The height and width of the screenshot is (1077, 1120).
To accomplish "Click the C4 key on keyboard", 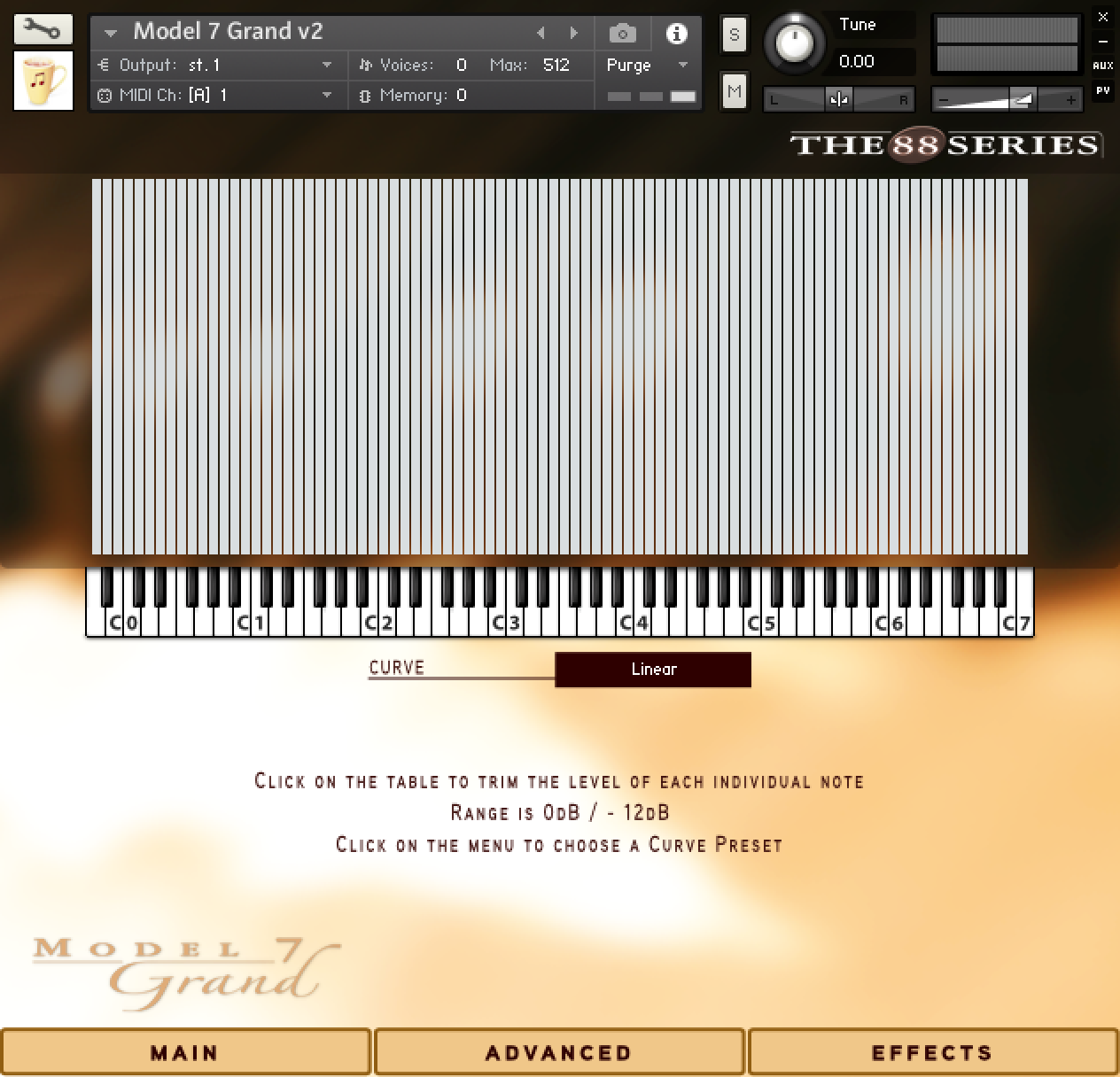I will click(x=626, y=623).
